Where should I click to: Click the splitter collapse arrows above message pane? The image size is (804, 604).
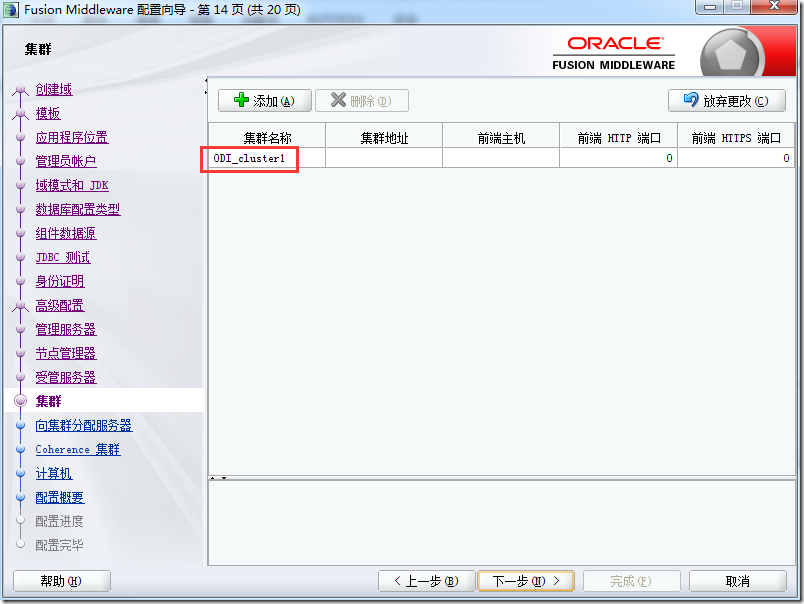218,478
